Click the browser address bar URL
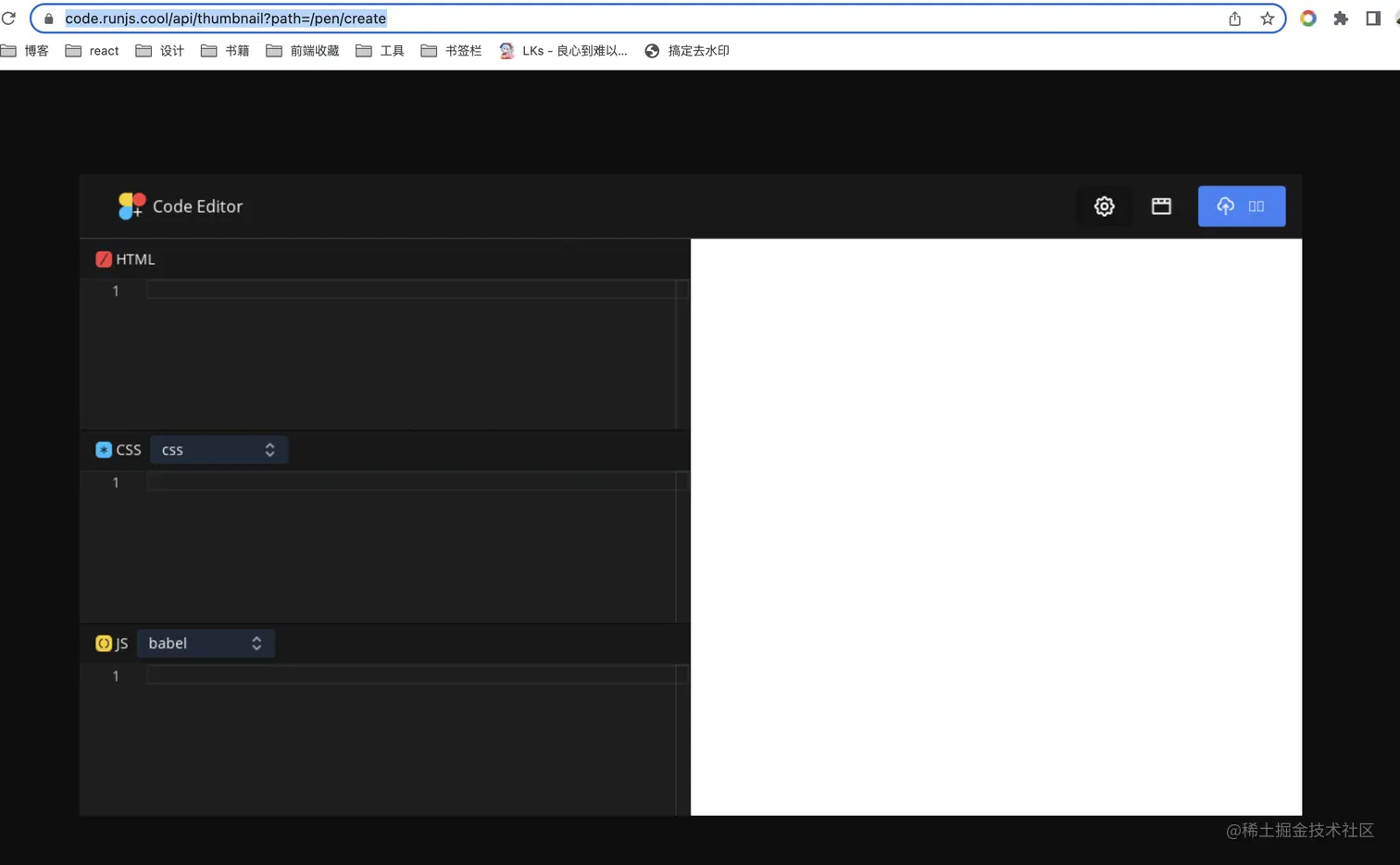 pos(225,19)
